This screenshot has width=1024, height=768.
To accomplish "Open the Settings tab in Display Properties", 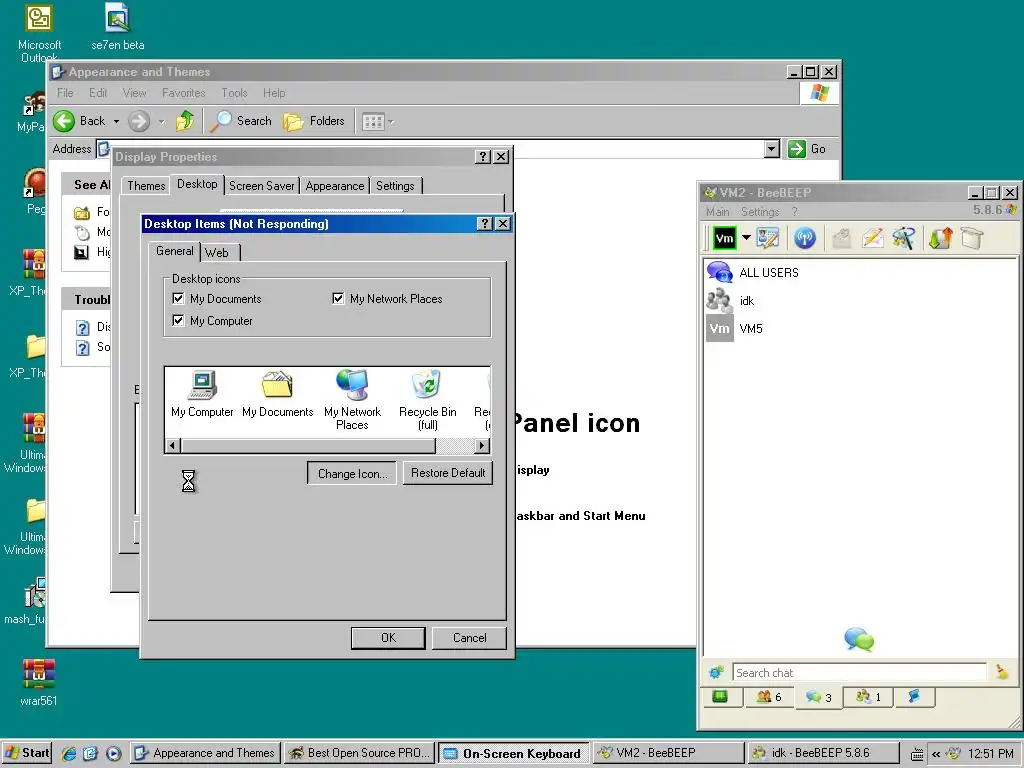I will [395, 185].
